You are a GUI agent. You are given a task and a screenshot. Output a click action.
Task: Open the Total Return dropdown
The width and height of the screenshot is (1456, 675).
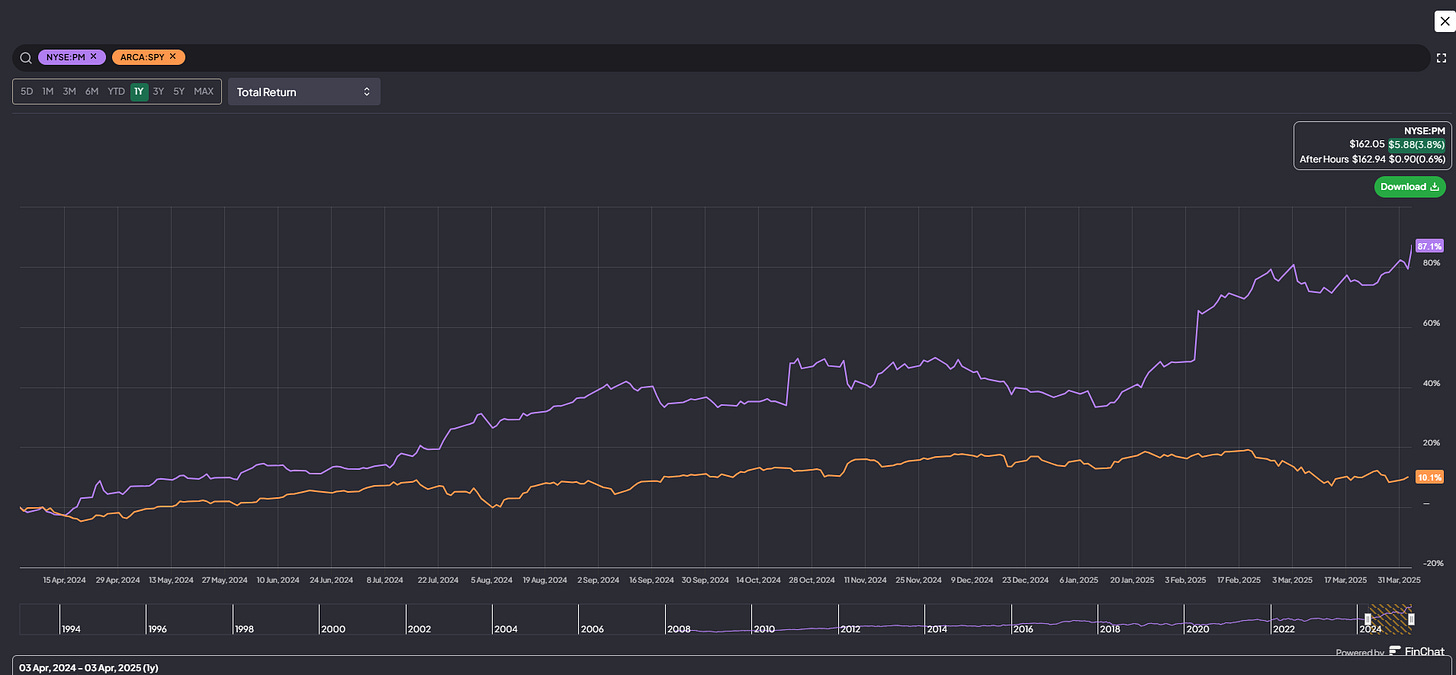pos(304,92)
